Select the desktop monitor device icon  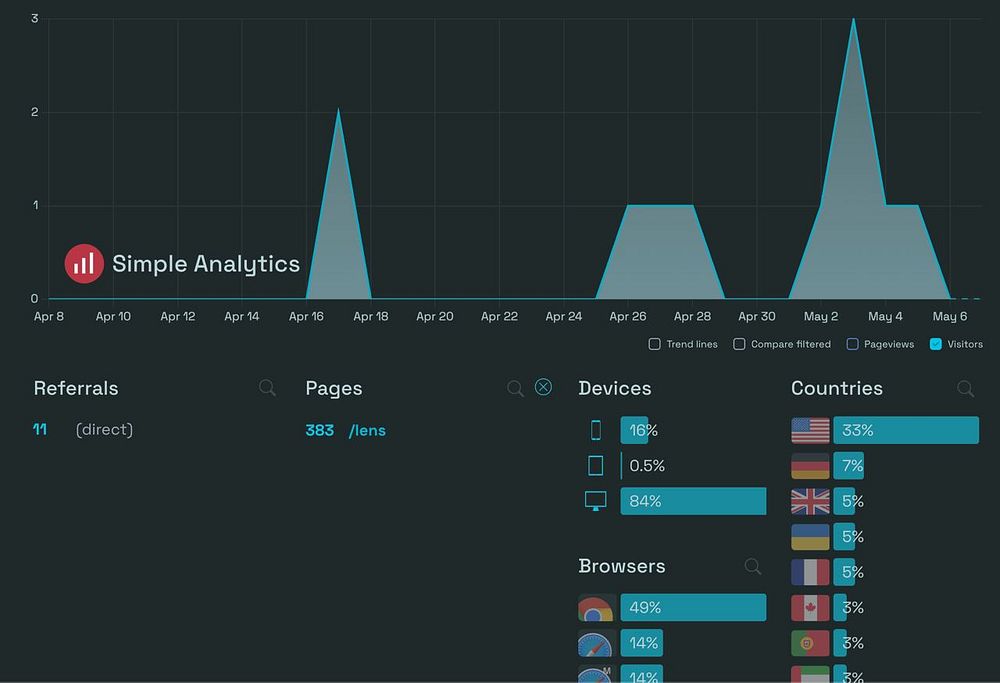596,501
